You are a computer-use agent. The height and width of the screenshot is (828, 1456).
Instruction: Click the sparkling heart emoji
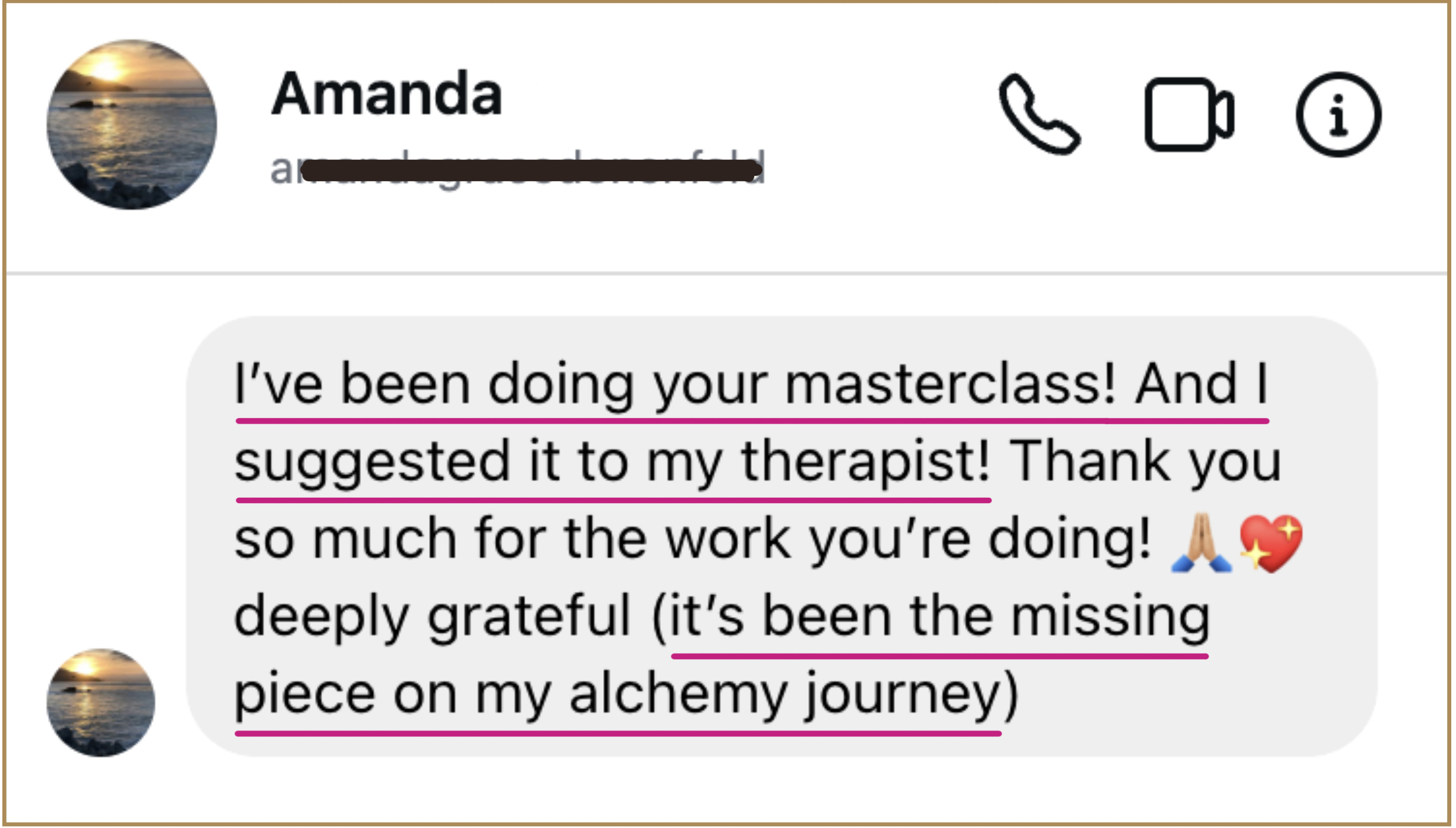tap(1271, 543)
